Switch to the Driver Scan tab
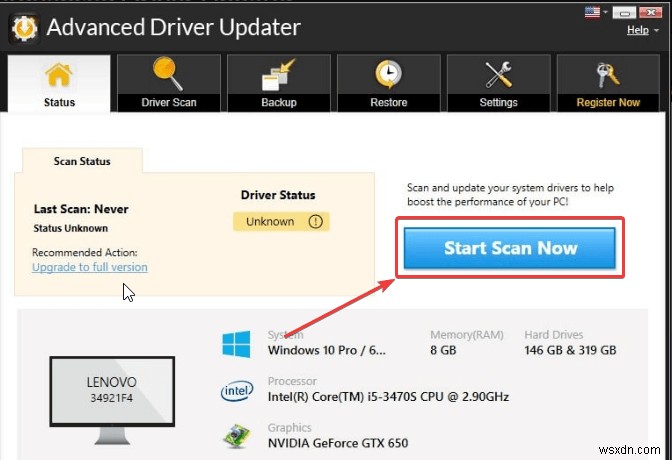Screen dimensions: 672x460 coord(169,84)
